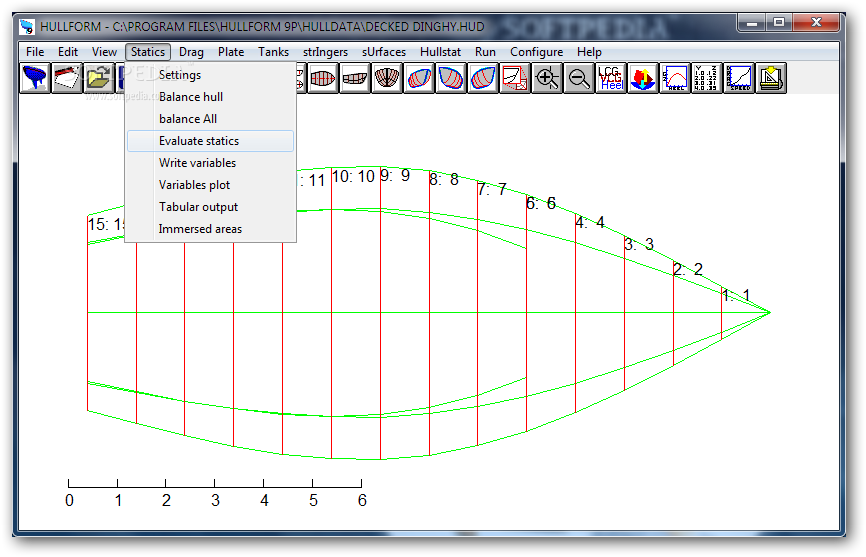Select the side elevation hull icon
The height and width of the screenshot is (557, 866).
click(355, 78)
